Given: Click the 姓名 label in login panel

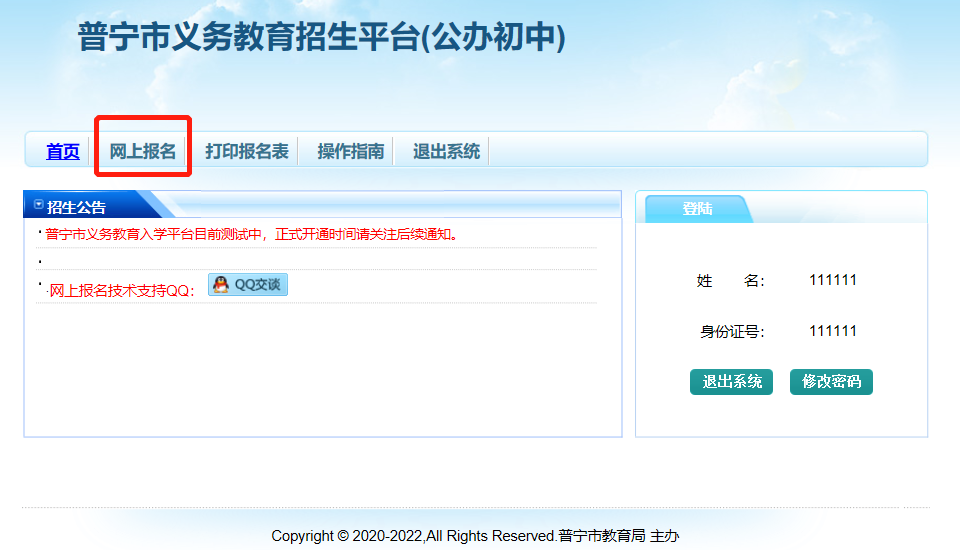Looking at the screenshot, I should click(x=730, y=281).
